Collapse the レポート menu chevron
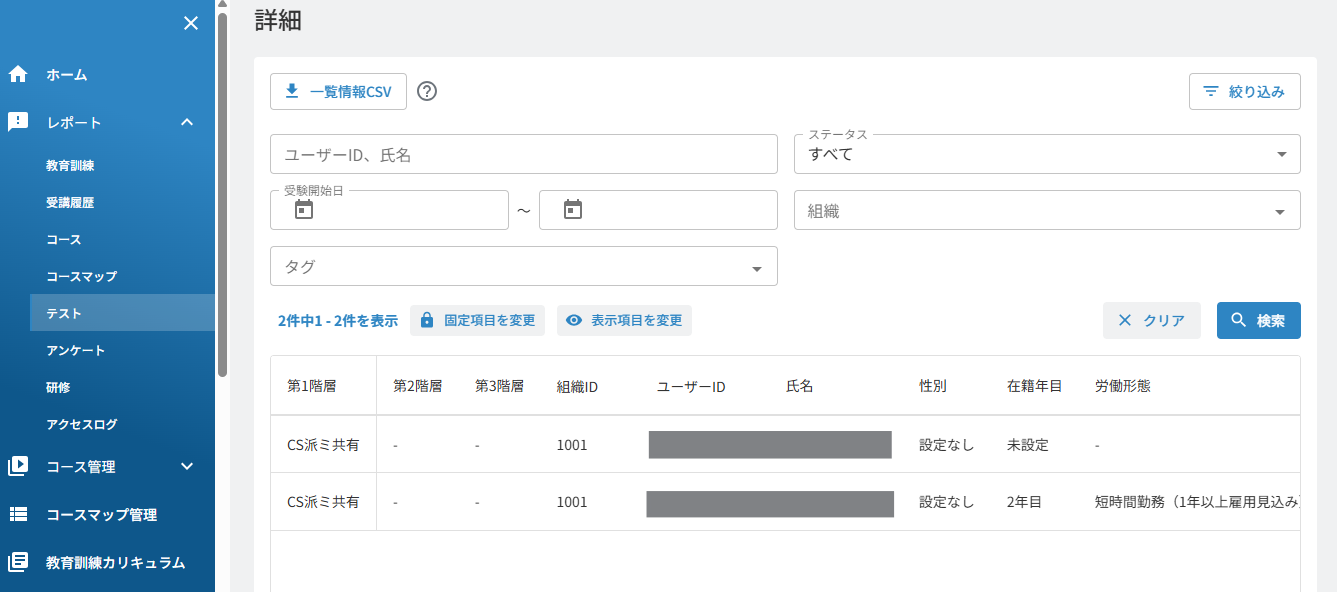1337x592 pixels. click(x=186, y=122)
